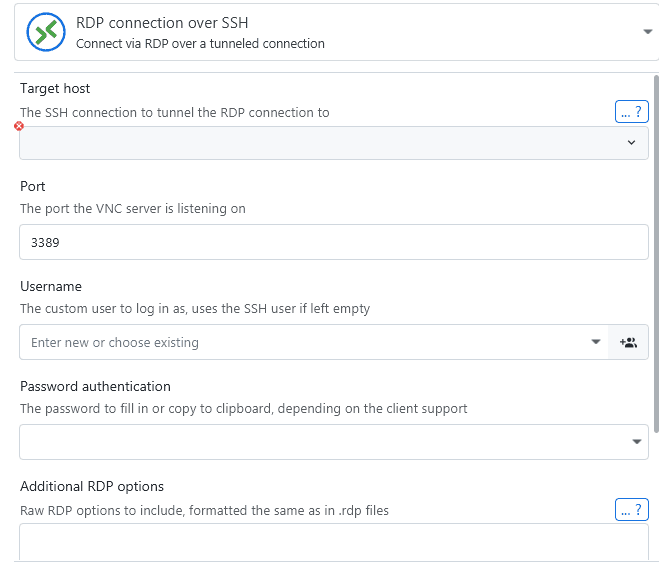Click the Password authentication selection box
This screenshot has width=659, height=574.
click(320, 442)
